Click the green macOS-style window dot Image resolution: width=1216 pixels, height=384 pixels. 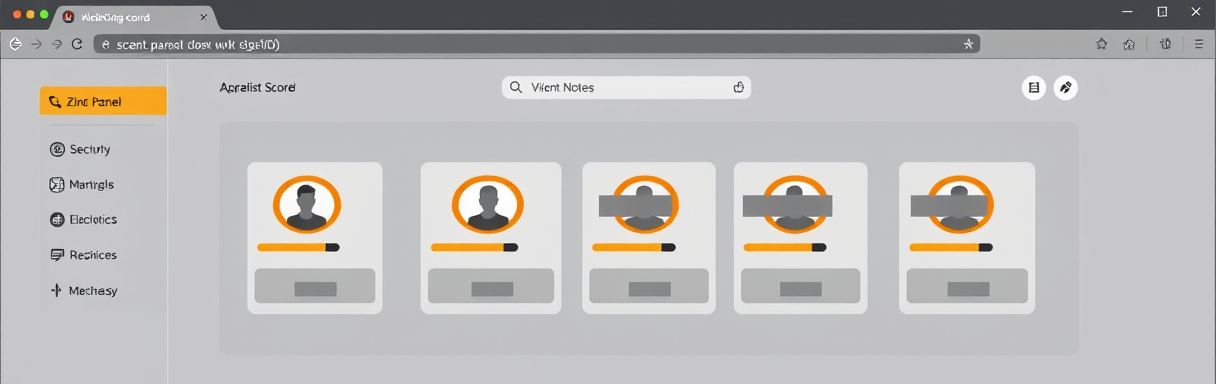pos(43,15)
